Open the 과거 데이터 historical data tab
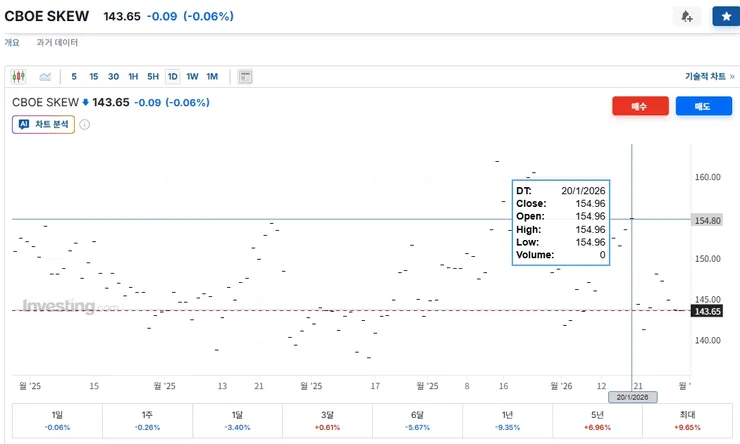740x444 pixels. pyautogui.click(x=57, y=42)
